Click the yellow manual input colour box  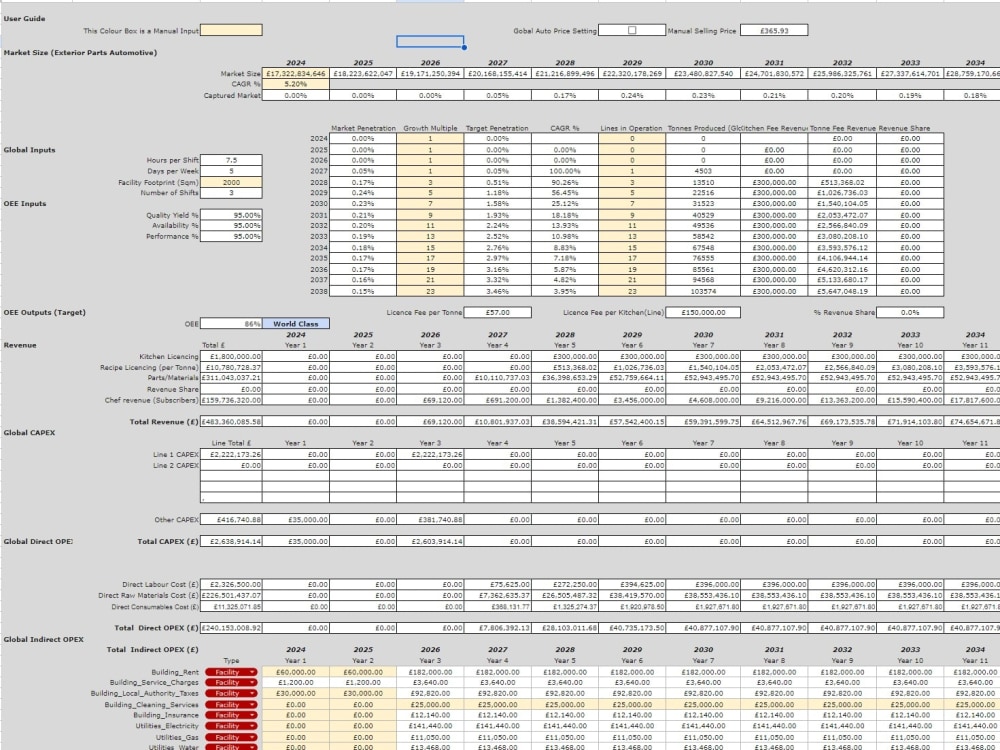pyautogui.click(x=231, y=30)
